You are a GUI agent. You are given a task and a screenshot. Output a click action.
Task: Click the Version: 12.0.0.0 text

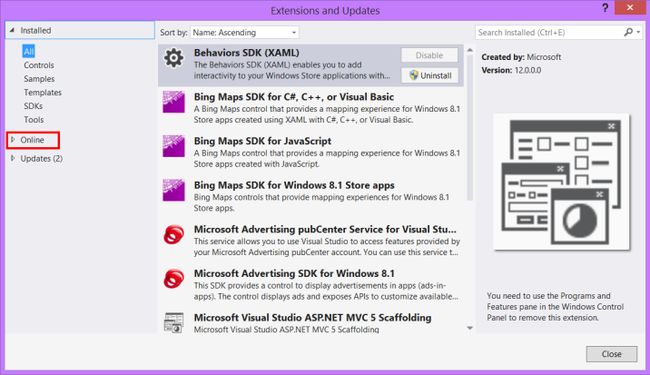click(x=511, y=70)
